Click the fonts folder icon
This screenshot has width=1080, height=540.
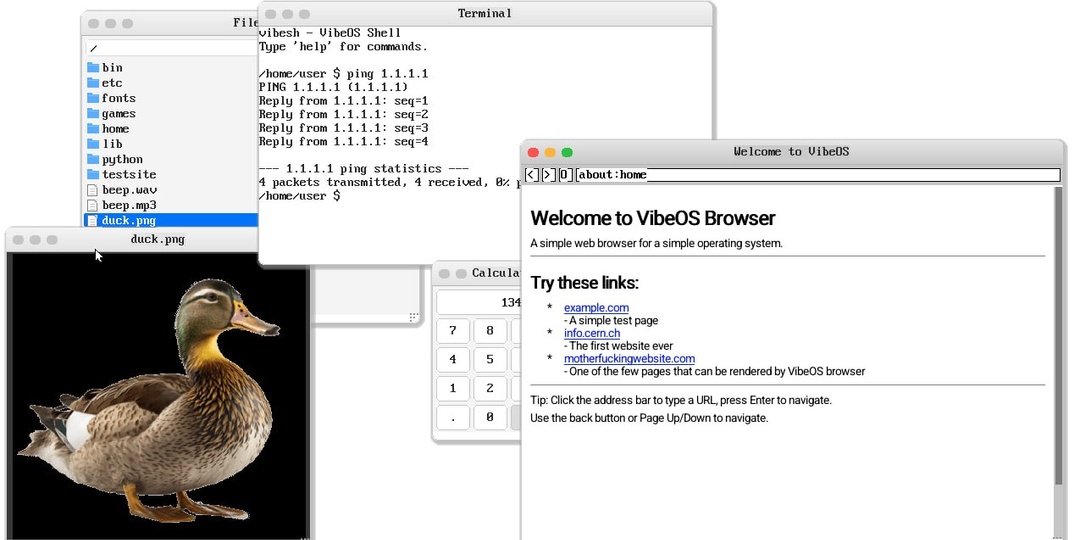point(93,98)
